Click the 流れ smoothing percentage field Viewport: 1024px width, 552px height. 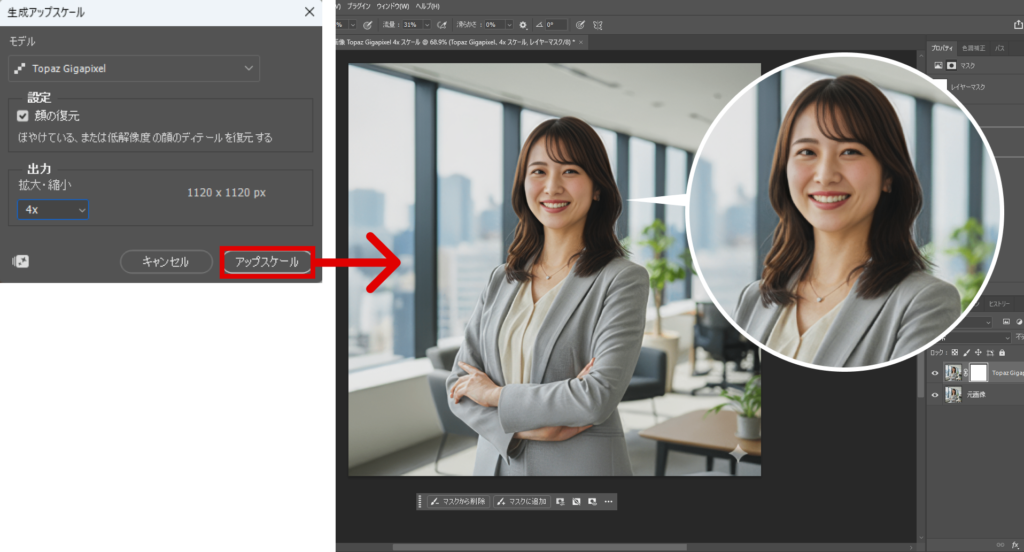[497, 24]
